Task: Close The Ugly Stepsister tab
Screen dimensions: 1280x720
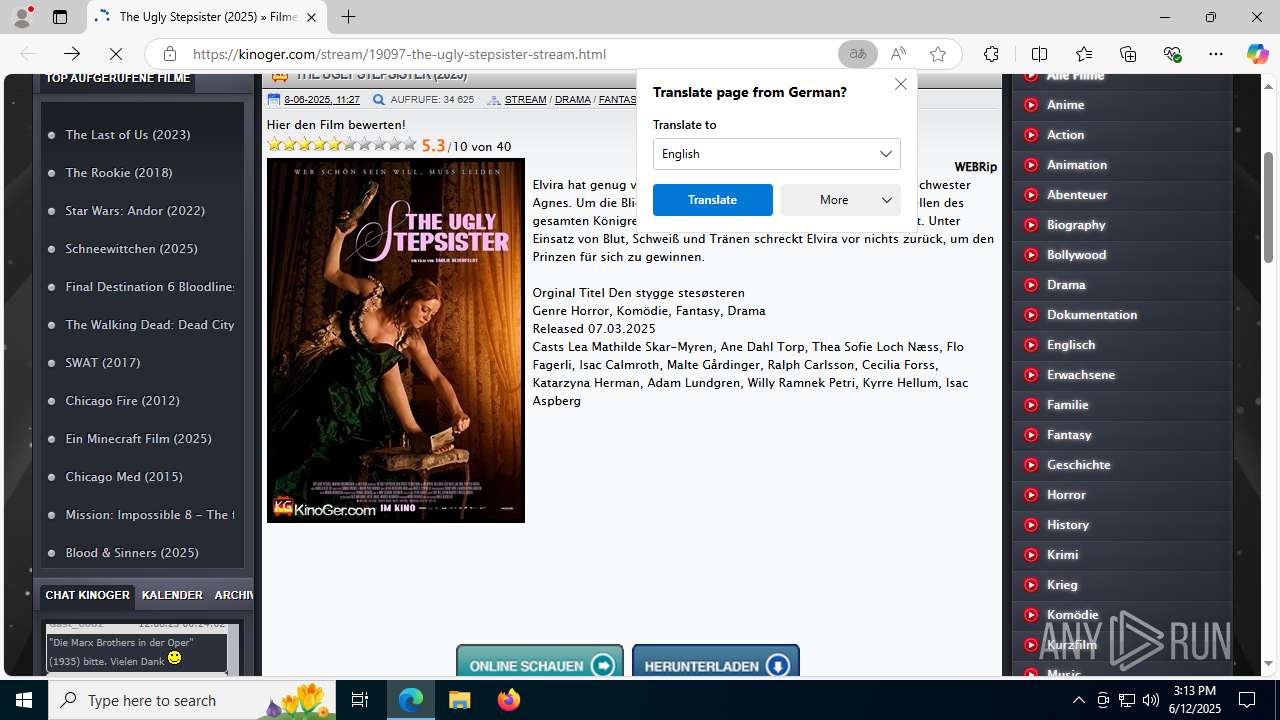Action: coord(311,17)
